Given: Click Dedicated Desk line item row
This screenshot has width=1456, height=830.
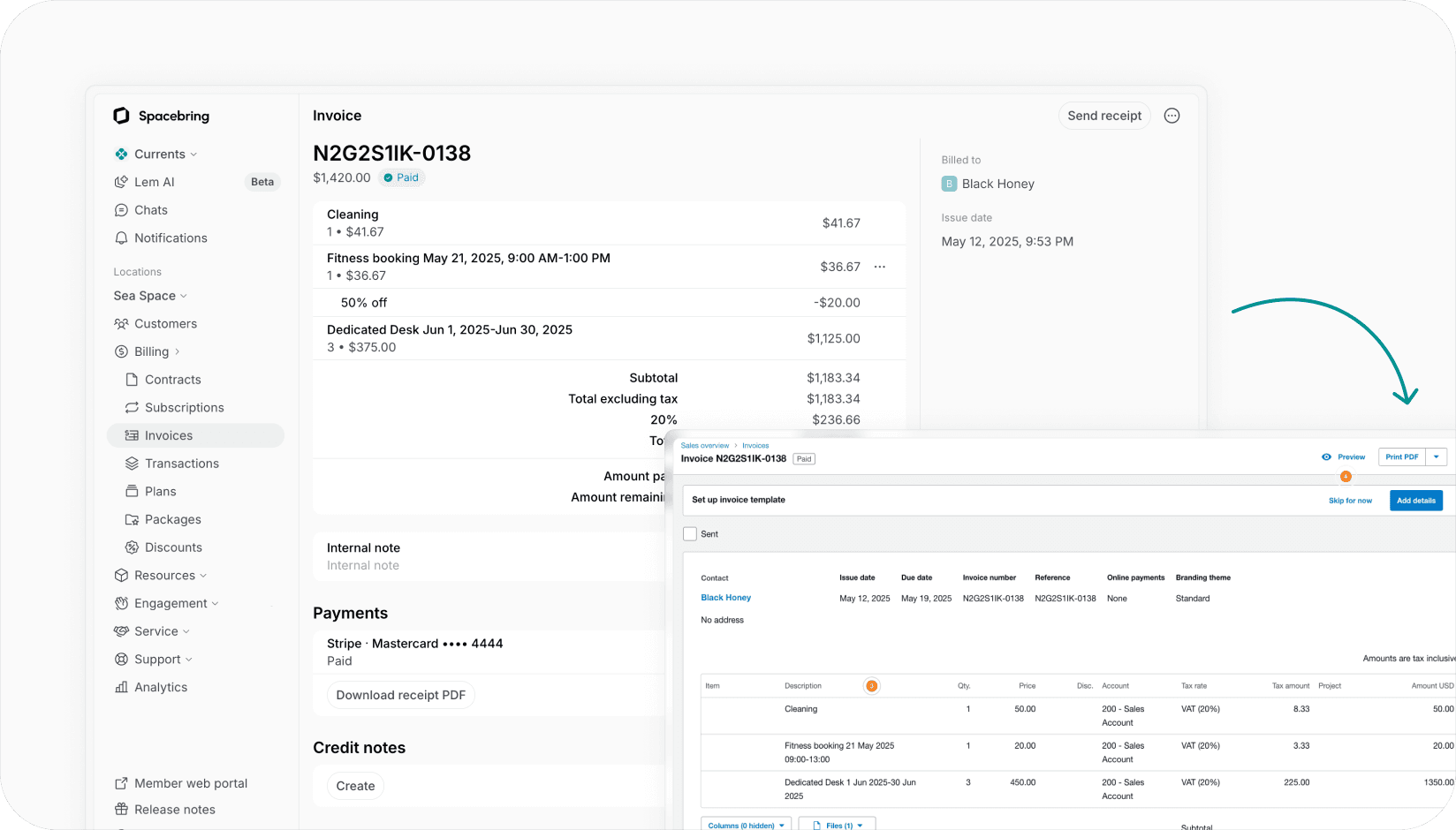Looking at the screenshot, I should 610,338.
